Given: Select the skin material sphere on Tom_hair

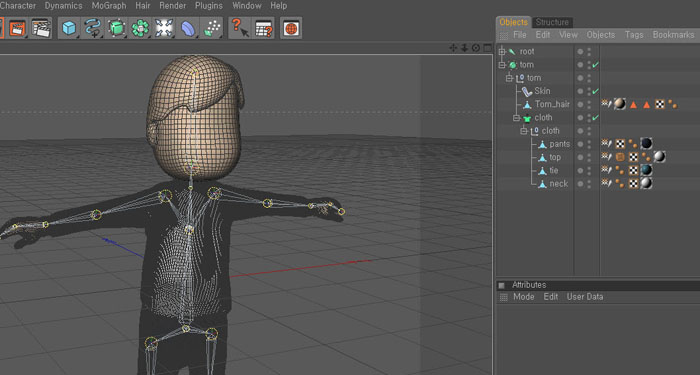Looking at the screenshot, I should point(619,104).
